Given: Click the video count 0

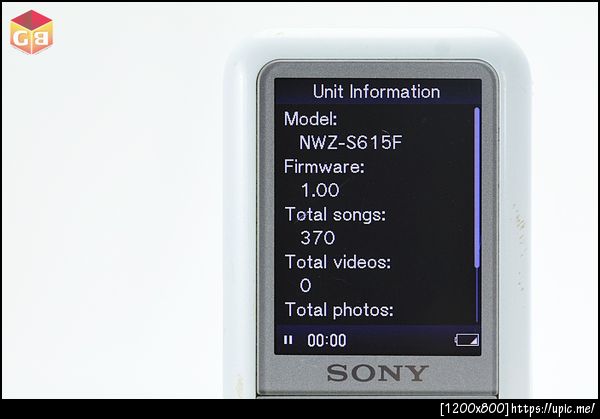Looking at the screenshot, I should click(x=305, y=285).
